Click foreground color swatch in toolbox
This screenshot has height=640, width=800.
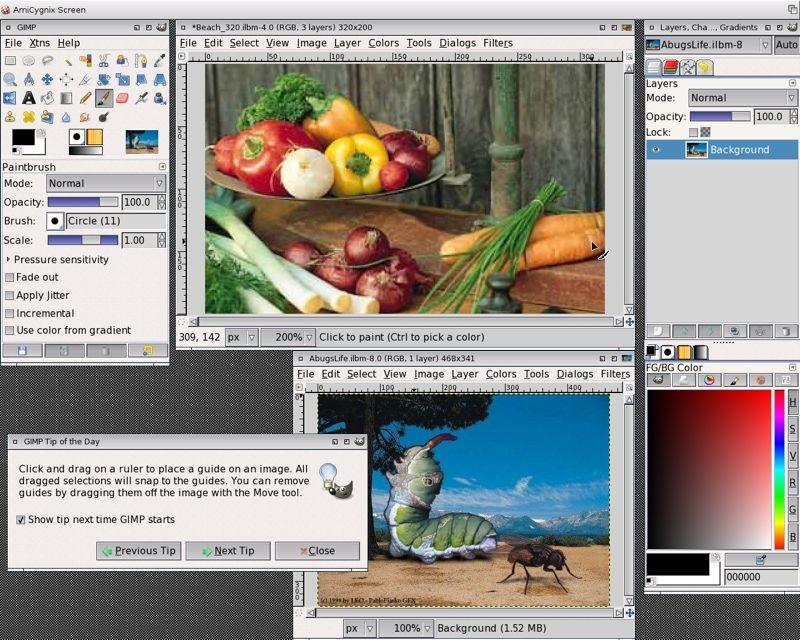(23, 137)
